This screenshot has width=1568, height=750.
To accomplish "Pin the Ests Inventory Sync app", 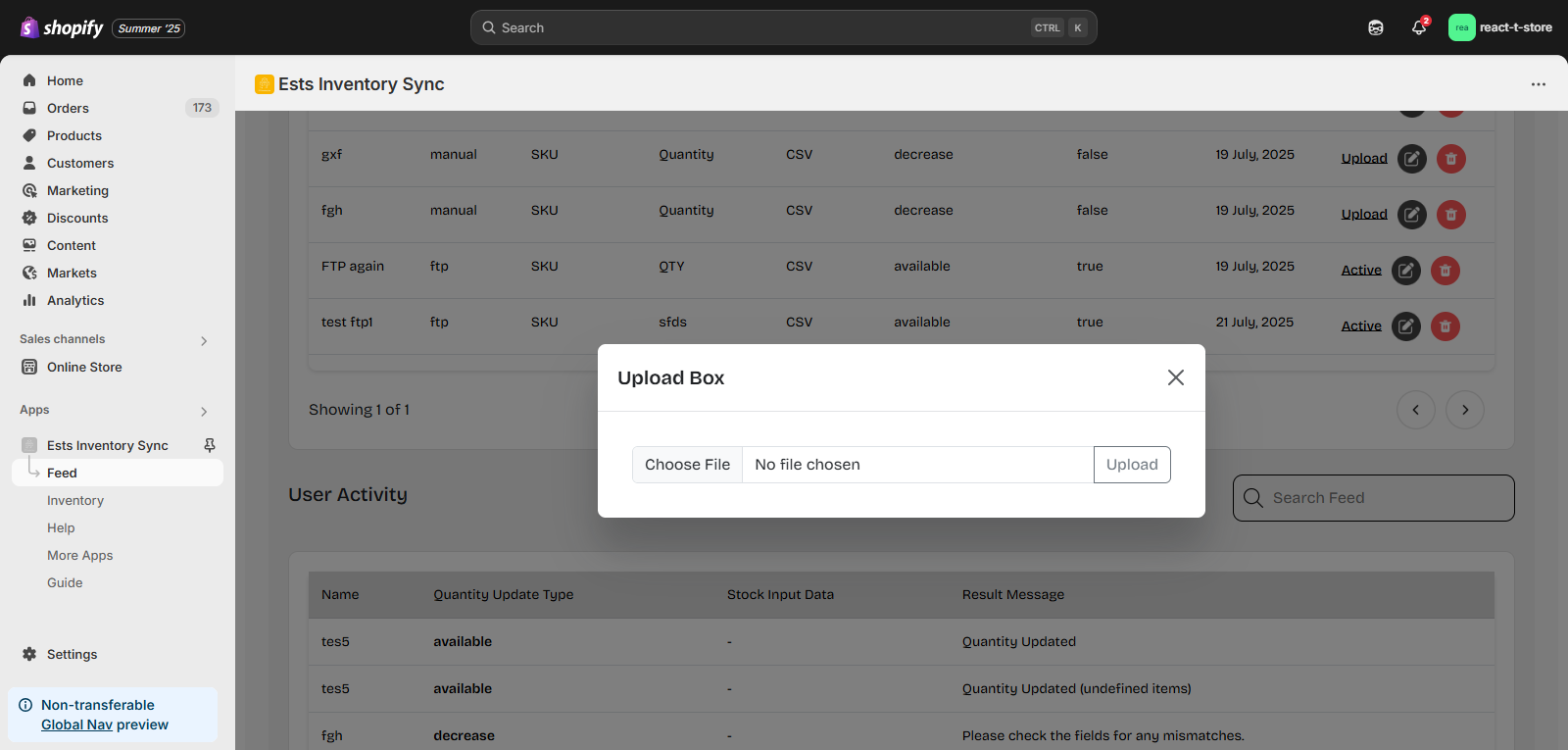I will [210, 445].
